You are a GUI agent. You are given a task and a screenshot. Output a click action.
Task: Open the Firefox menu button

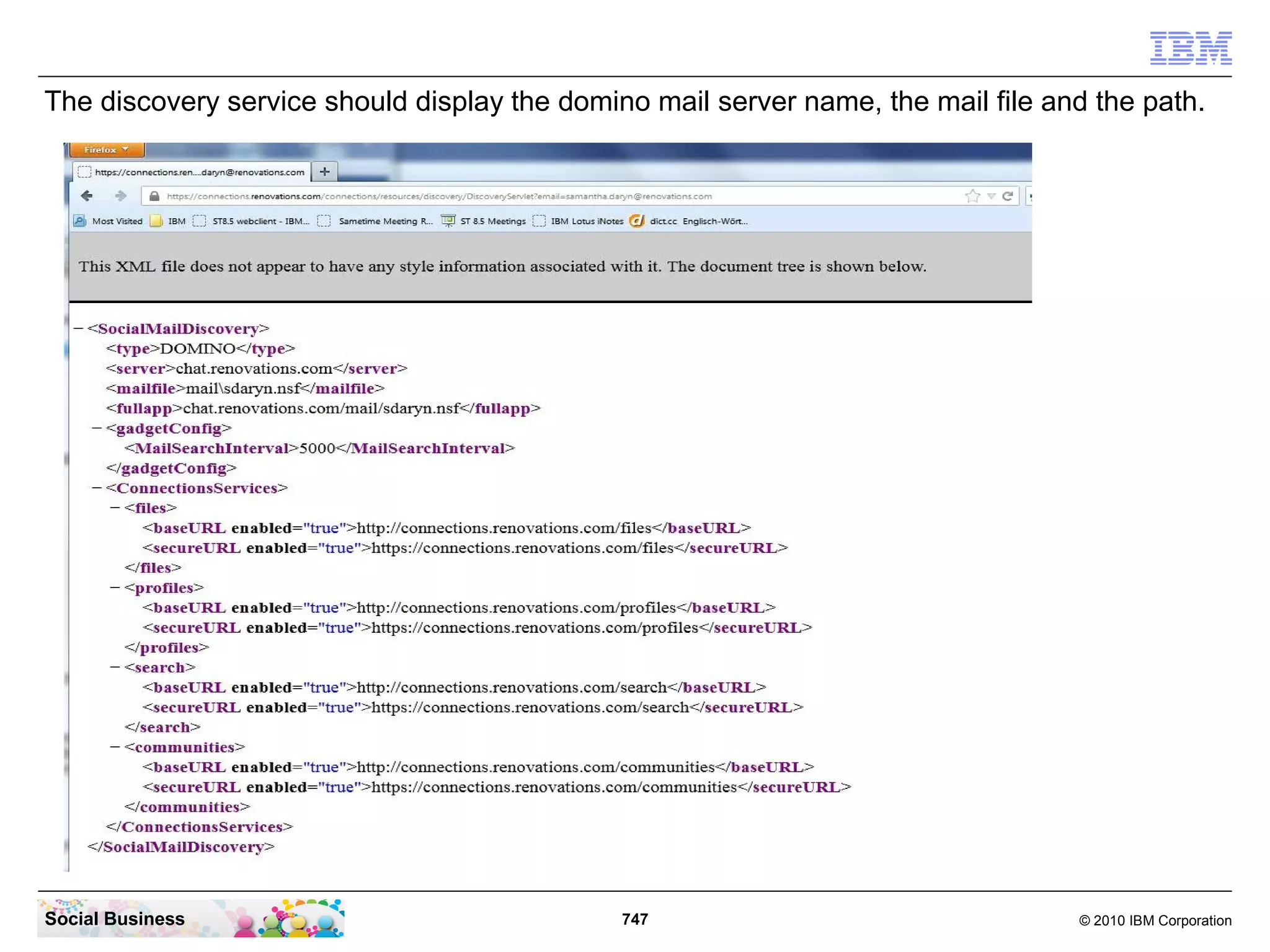point(107,149)
